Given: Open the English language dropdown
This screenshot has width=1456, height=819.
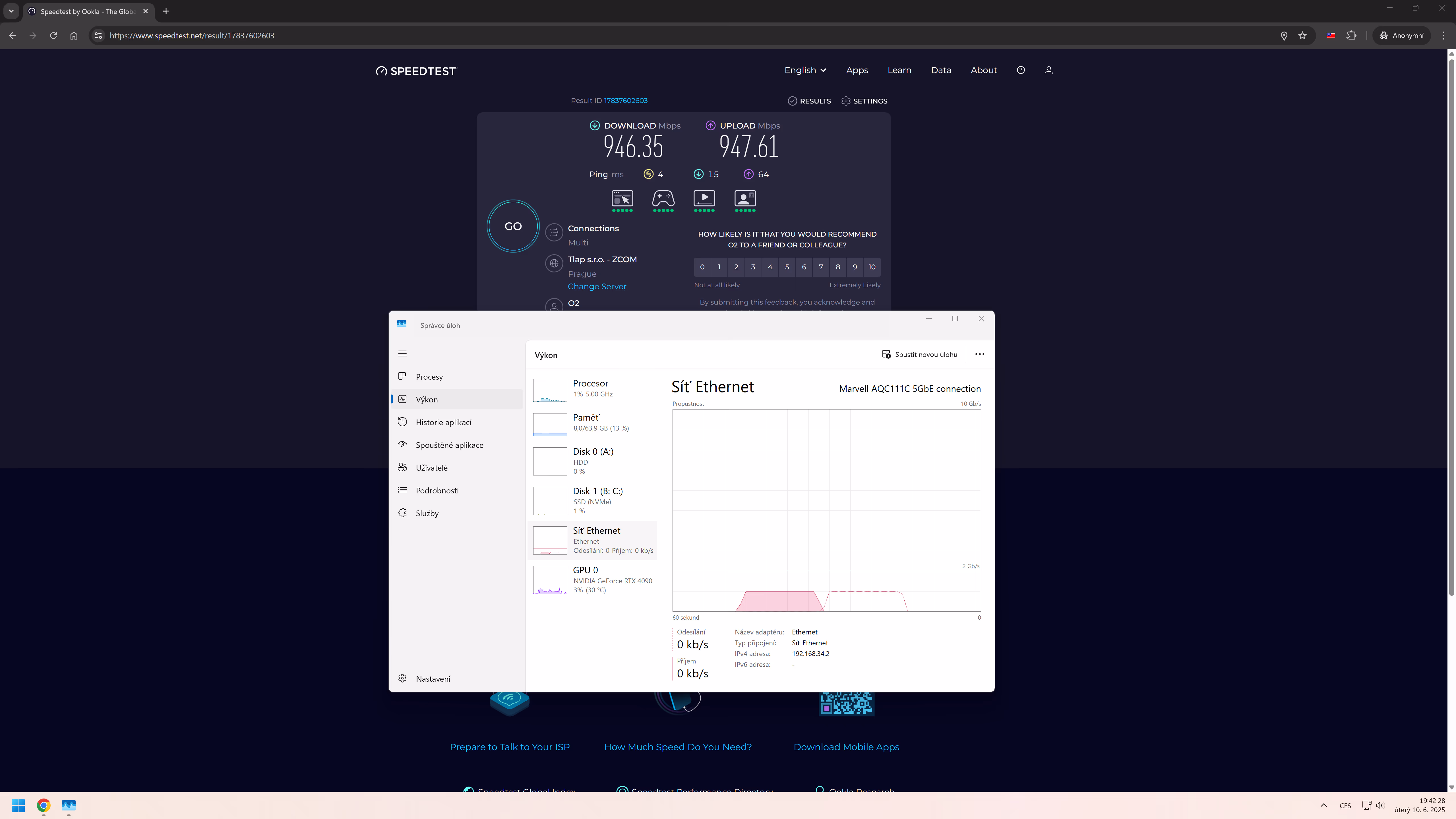Looking at the screenshot, I should click(x=805, y=70).
